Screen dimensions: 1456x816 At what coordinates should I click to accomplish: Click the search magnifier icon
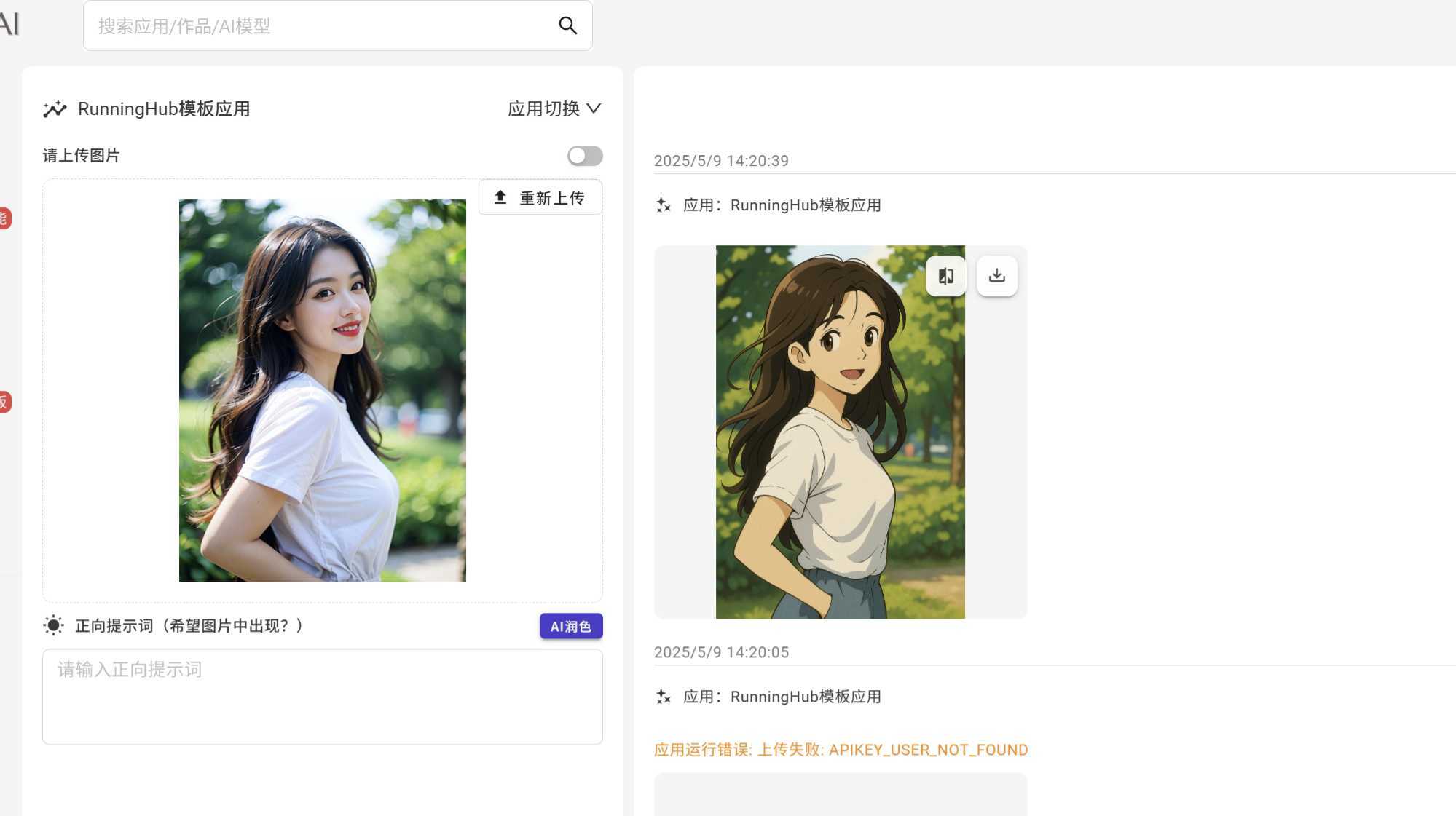click(567, 26)
